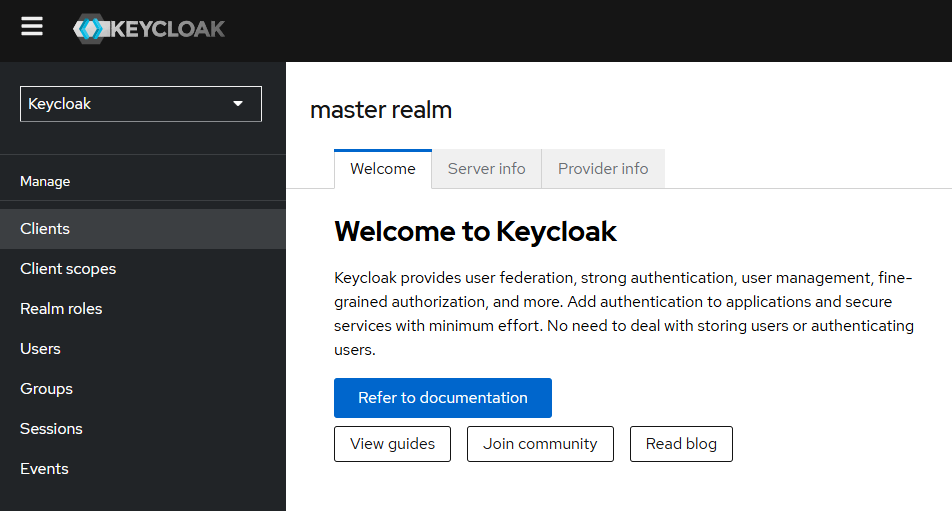
Task: Open the Events page
Action: pyautogui.click(x=44, y=469)
